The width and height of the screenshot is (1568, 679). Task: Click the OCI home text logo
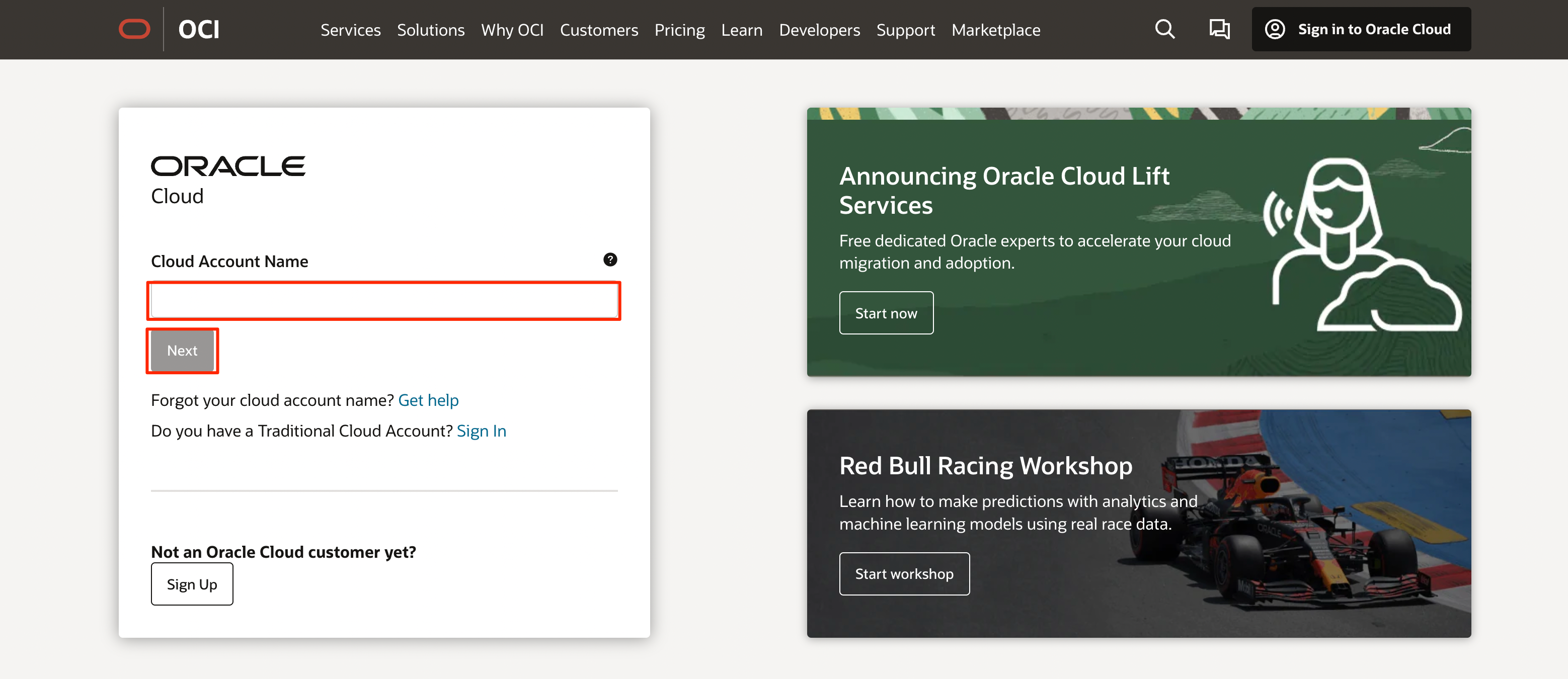[x=198, y=29]
